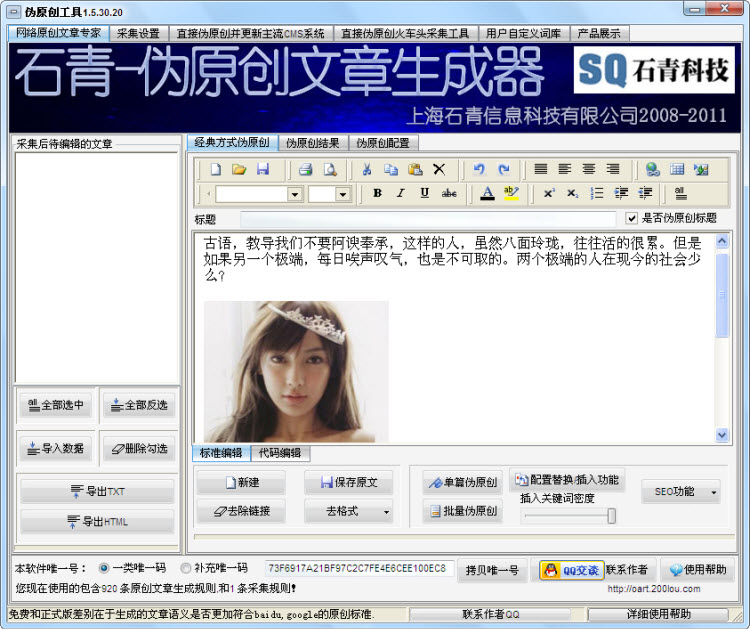Viewport: 750px width, 629px height.
Task: Switch to 代码编辑 tab
Action: tap(280, 453)
